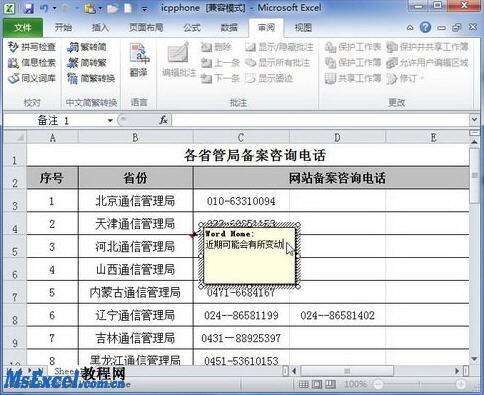Switch to the 视图 tab
Screen dimensions: 484x395
(303, 27)
